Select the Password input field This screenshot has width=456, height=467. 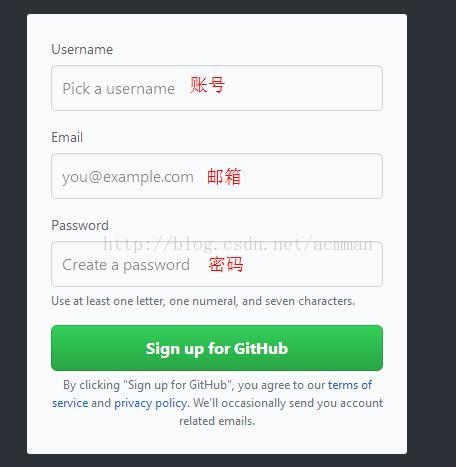[x=217, y=264]
